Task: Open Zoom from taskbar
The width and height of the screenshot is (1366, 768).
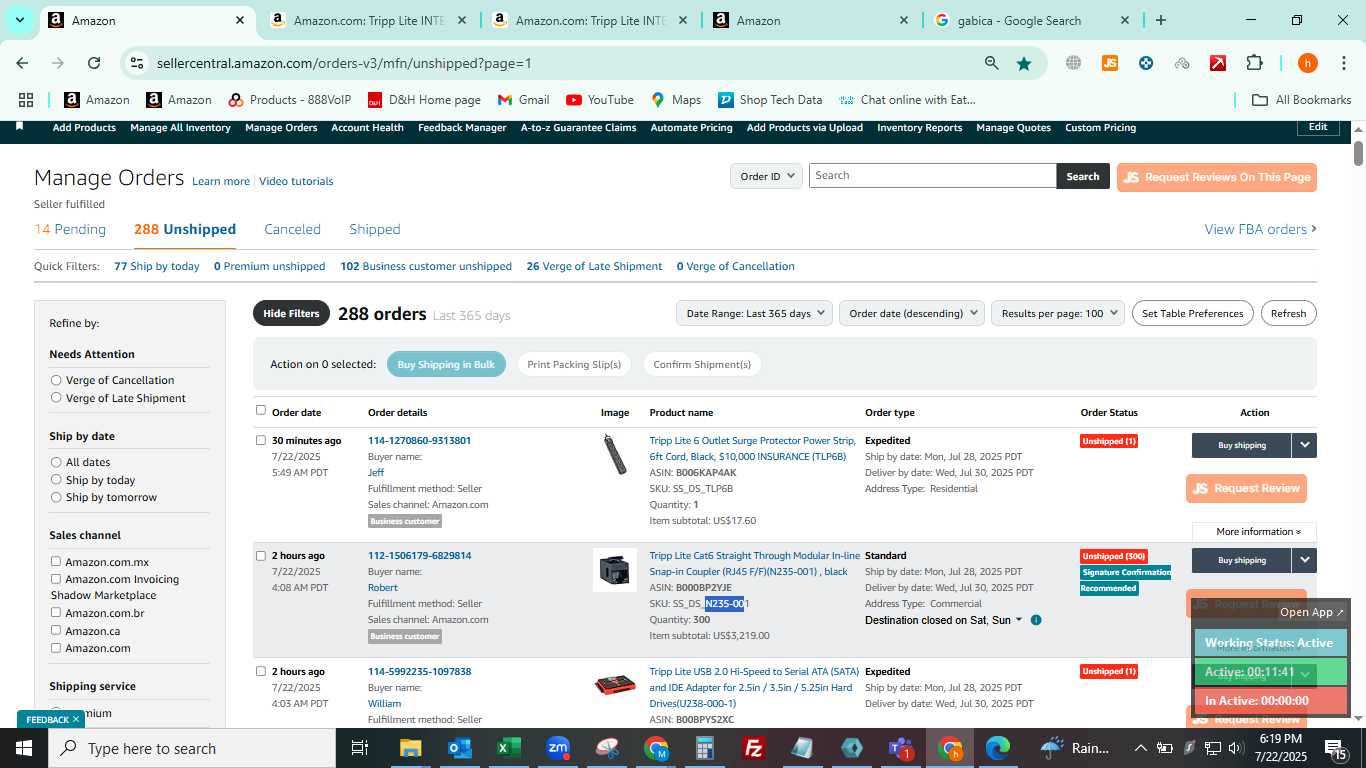Action: click(x=558, y=748)
